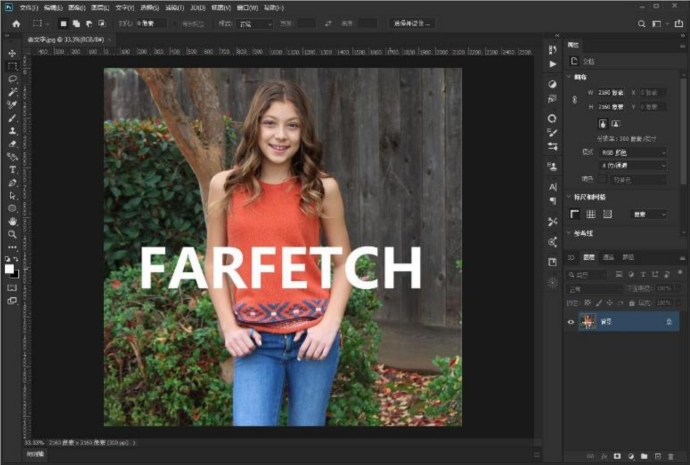Switch to the 3D panel tab
The width and height of the screenshot is (690, 465).
click(571, 257)
